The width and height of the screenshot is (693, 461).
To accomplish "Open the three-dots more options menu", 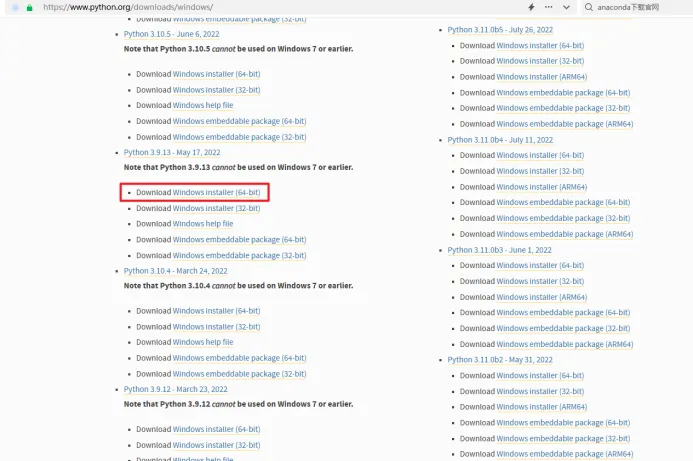I will [x=548, y=7].
